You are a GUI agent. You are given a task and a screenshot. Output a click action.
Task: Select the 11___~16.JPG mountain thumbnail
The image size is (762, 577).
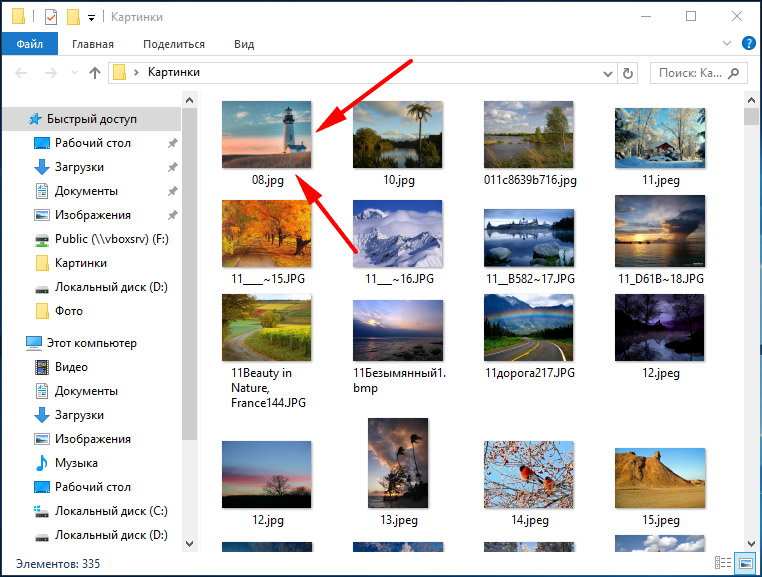398,233
